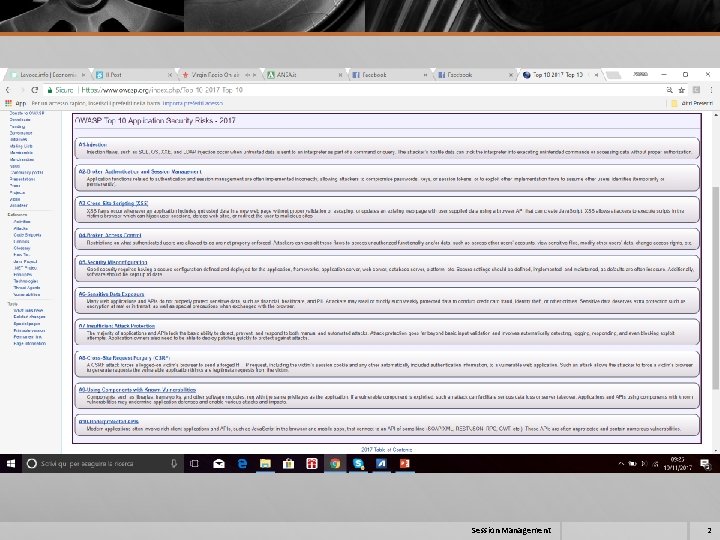The width and height of the screenshot is (720, 540).
Task: Click the Cortana search box
Action: [x=102, y=464]
